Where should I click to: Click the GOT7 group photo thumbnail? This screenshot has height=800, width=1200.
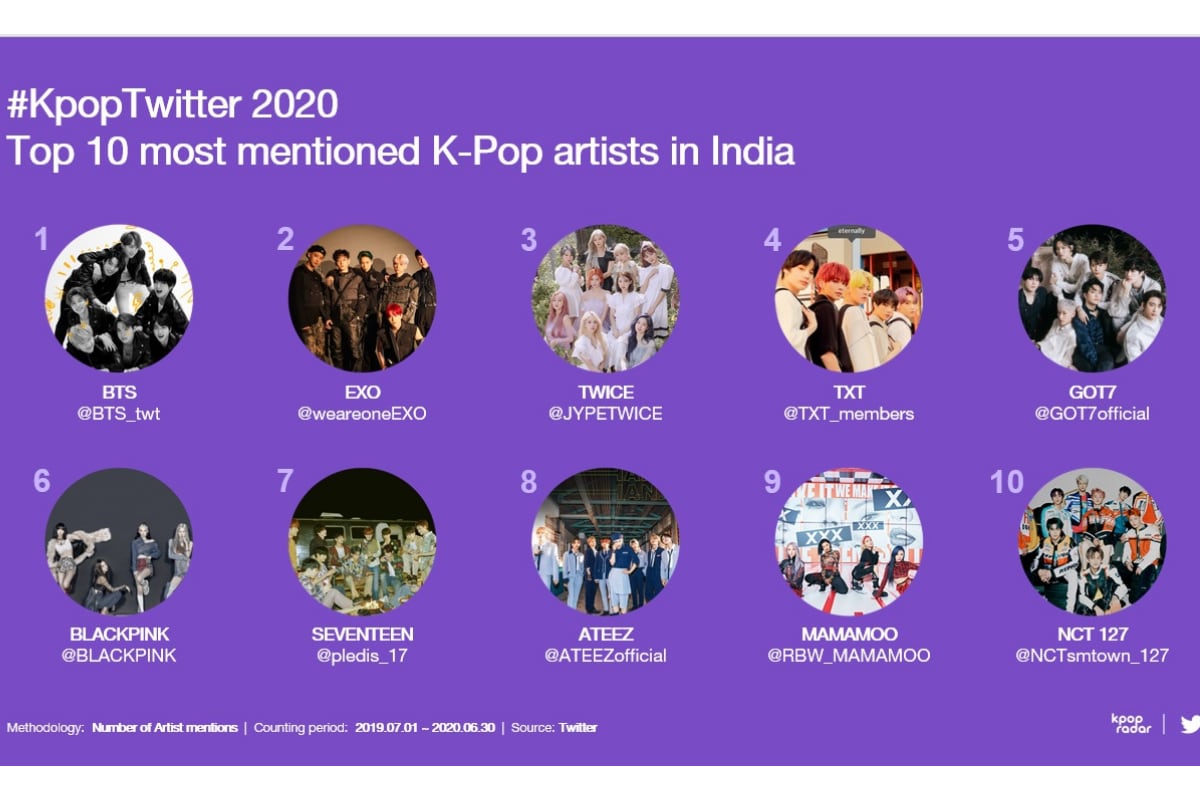(1092, 299)
